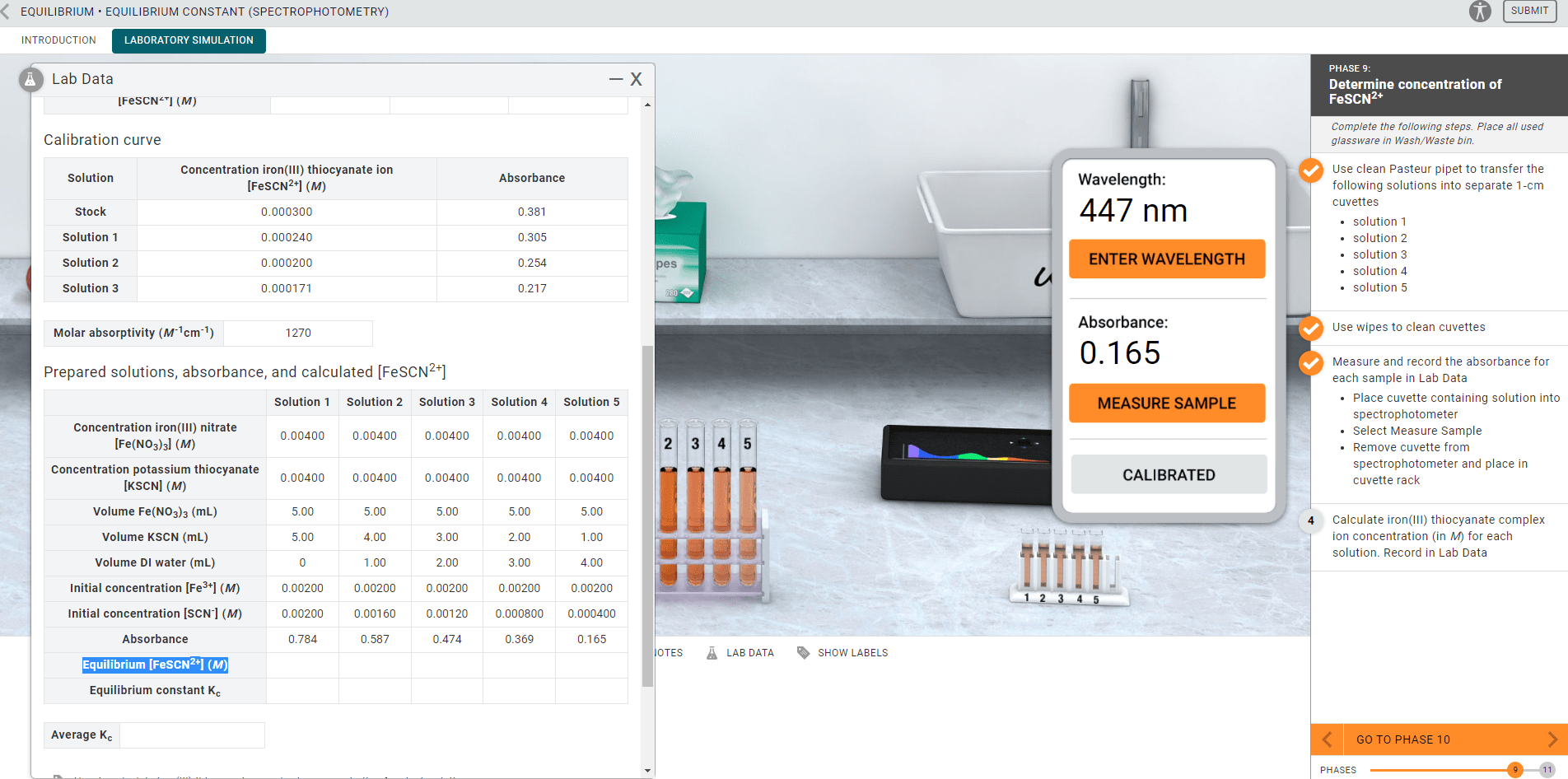Go to previous phase arrow
This screenshot has height=779, width=1568.
(1327, 739)
